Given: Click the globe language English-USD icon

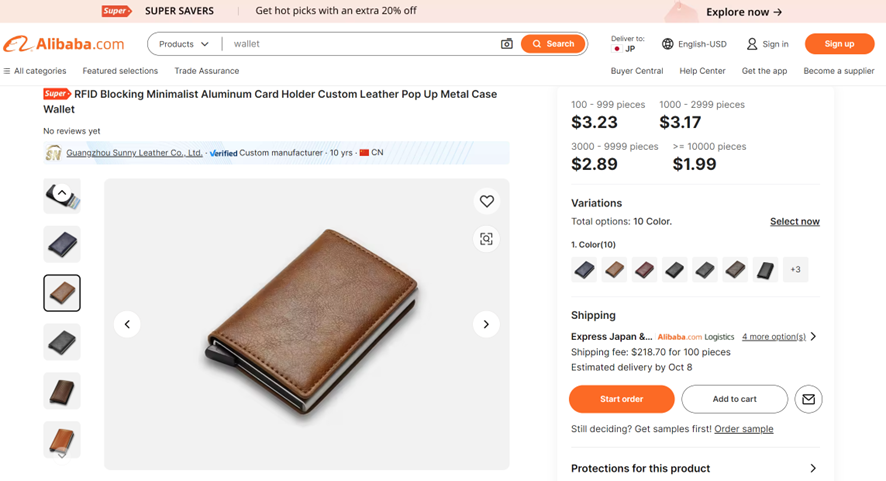Looking at the screenshot, I should 667,44.
